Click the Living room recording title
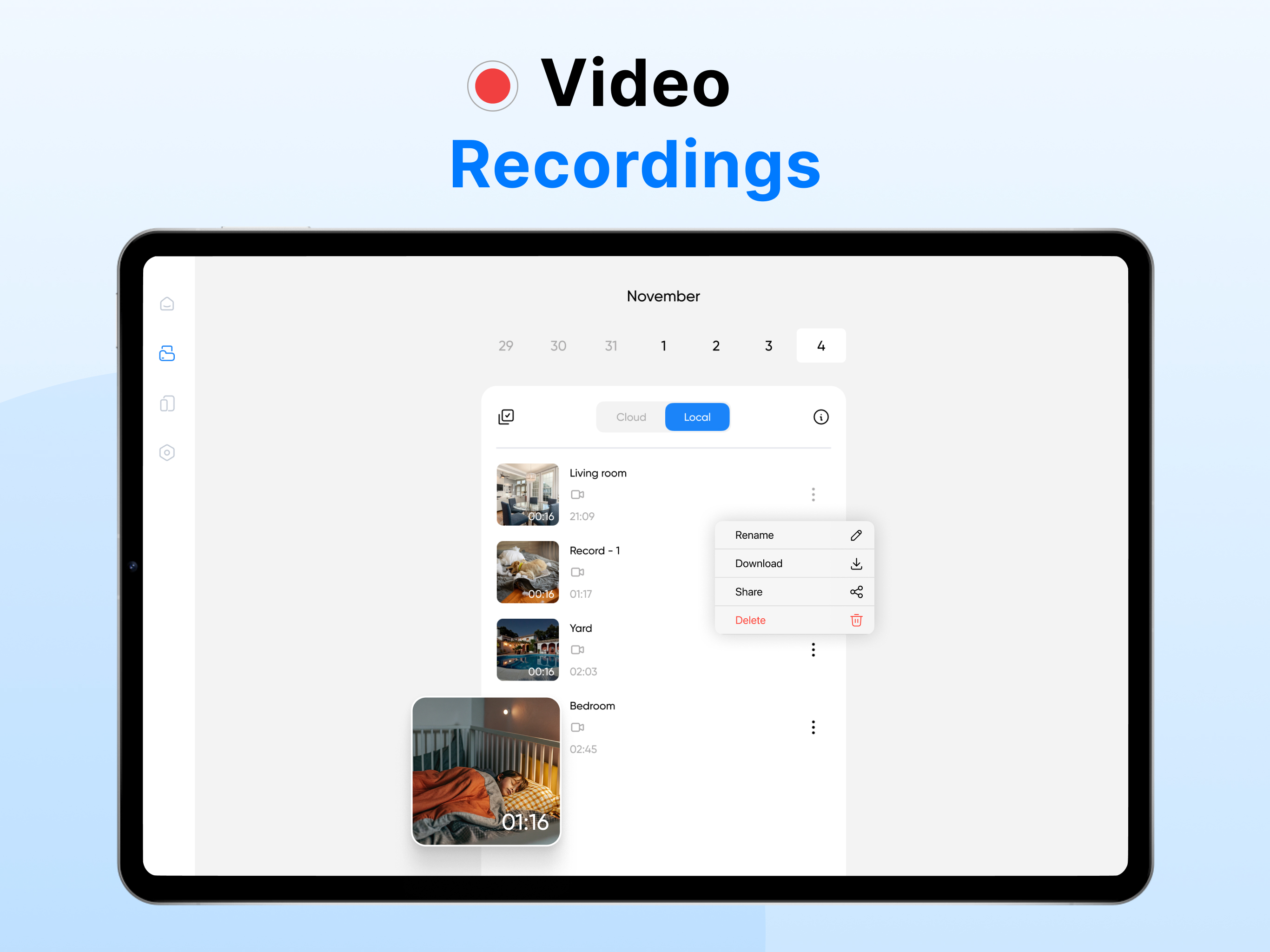Viewport: 1270px width, 952px height. (598, 473)
